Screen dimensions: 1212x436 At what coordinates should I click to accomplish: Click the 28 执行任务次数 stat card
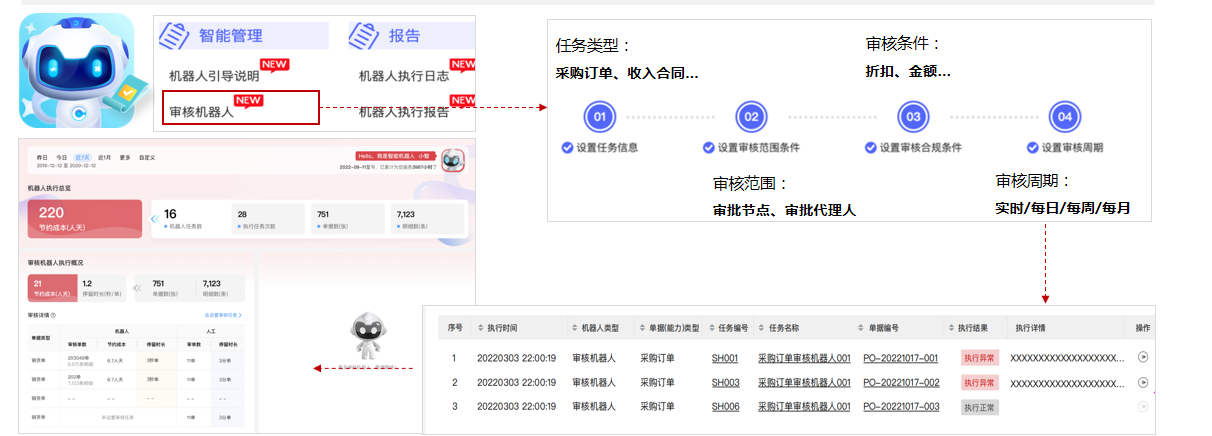point(267,219)
